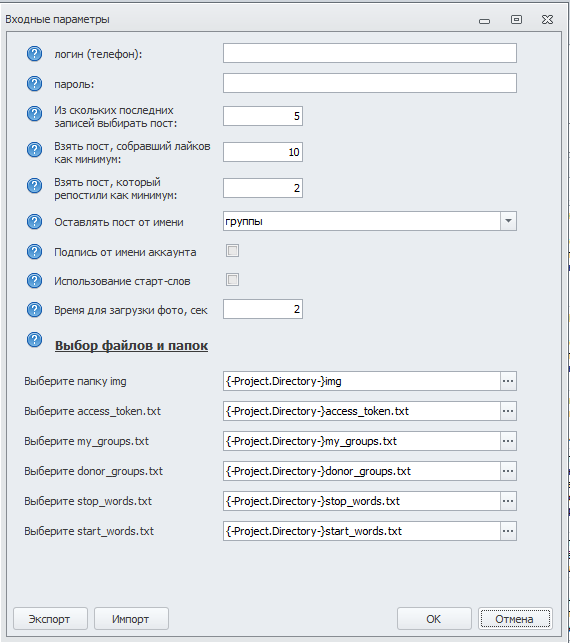The height and width of the screenshot is (643, 570).
Task: Expand the Оставлять пост от имени dropdown arrow
Action: [508, 221]
